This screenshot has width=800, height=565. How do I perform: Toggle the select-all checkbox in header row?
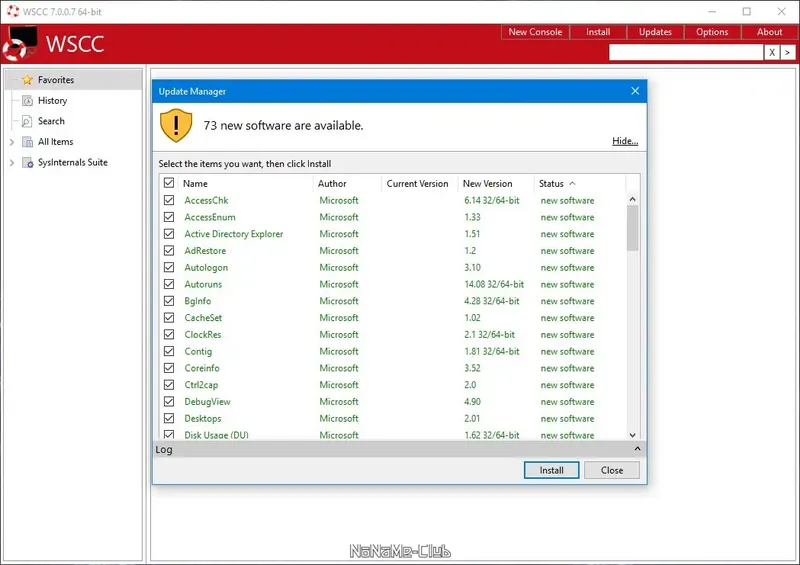(x=169, y=183)
